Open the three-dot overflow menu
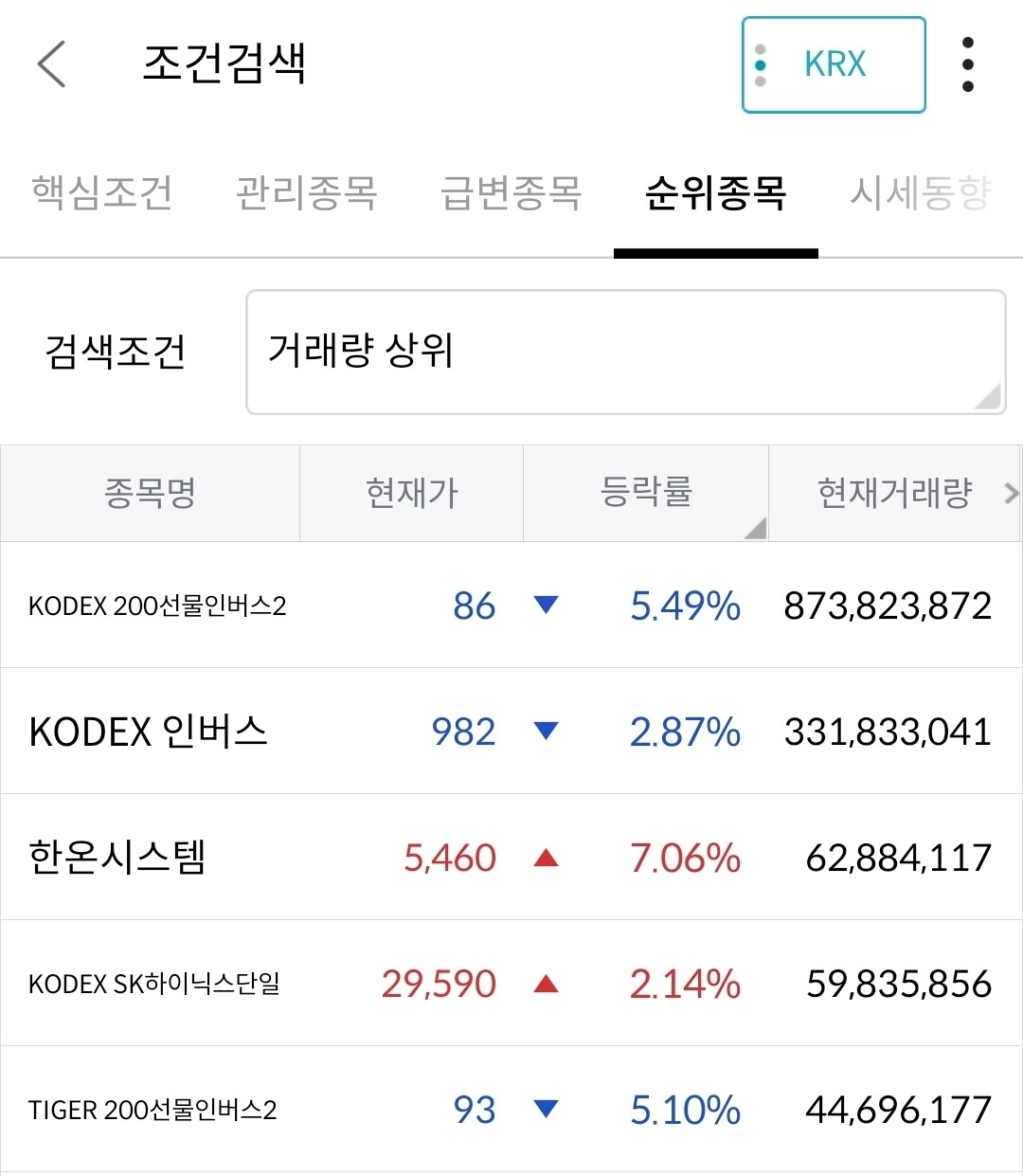Image resolution: width=1023 pixels, height=1176 pixels. (x=967, y=64)
